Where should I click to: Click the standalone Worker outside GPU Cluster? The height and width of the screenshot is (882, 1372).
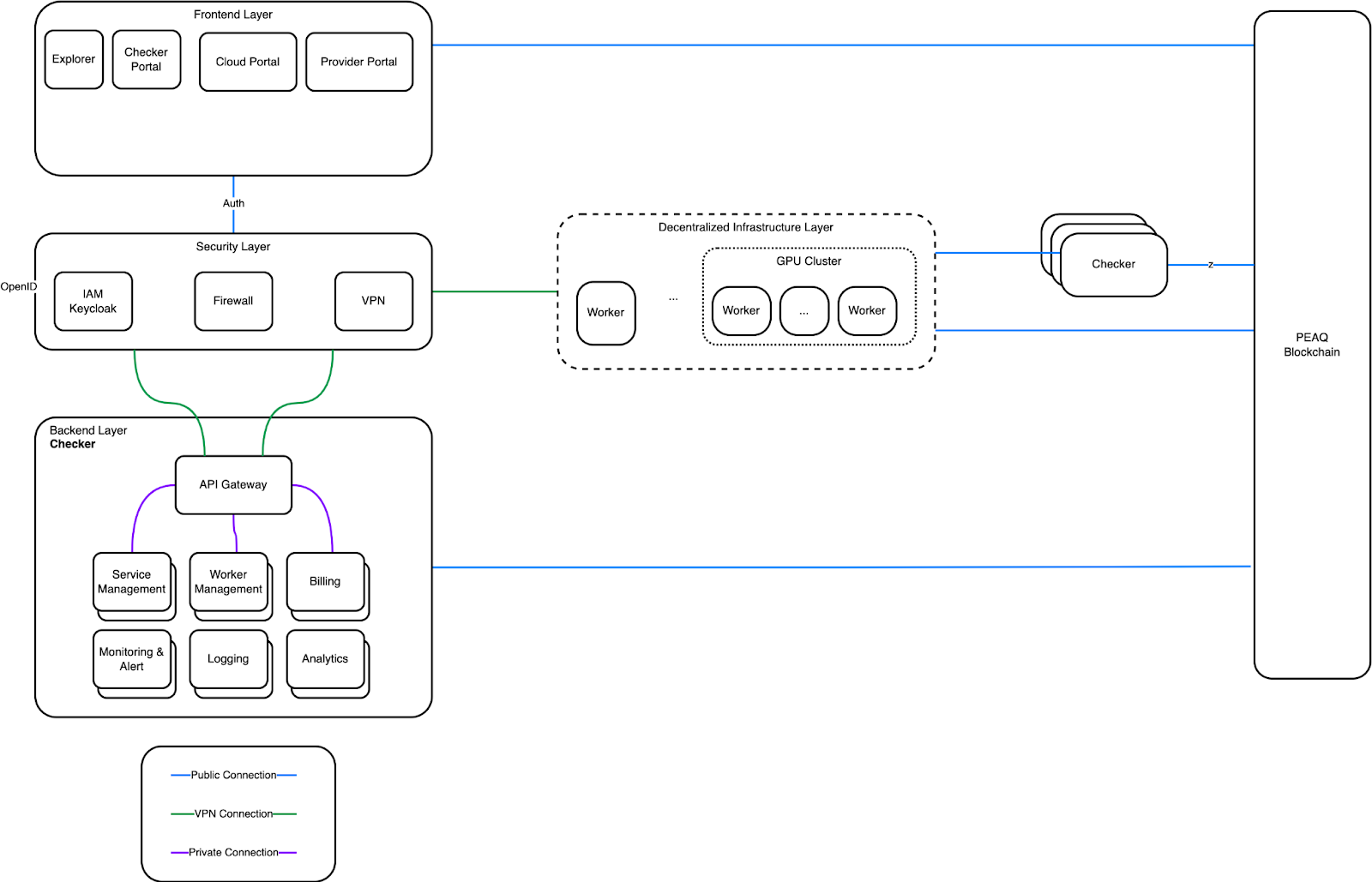[x=605, y=313]
